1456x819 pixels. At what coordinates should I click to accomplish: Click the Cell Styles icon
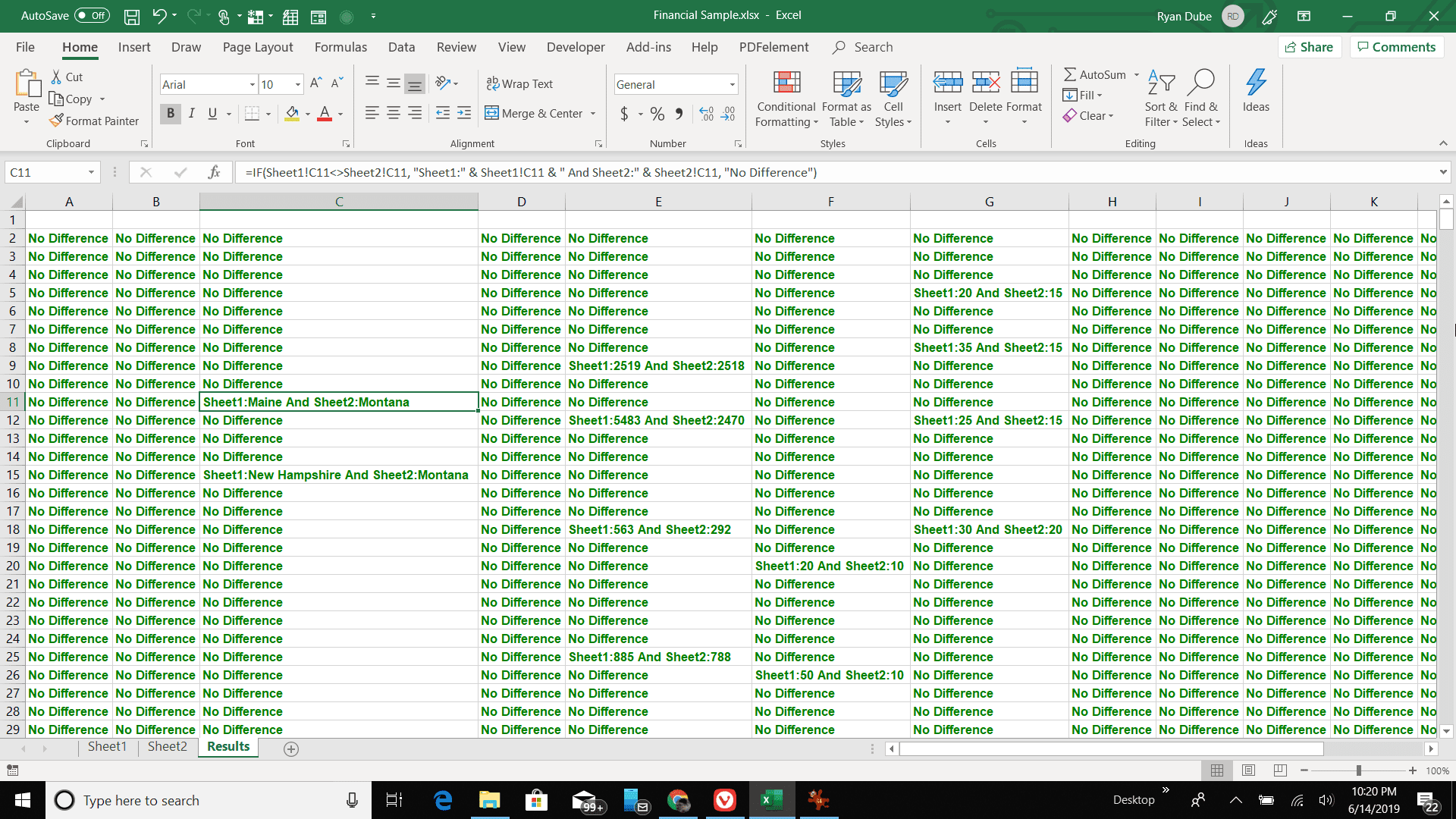(x=893, y=97)
